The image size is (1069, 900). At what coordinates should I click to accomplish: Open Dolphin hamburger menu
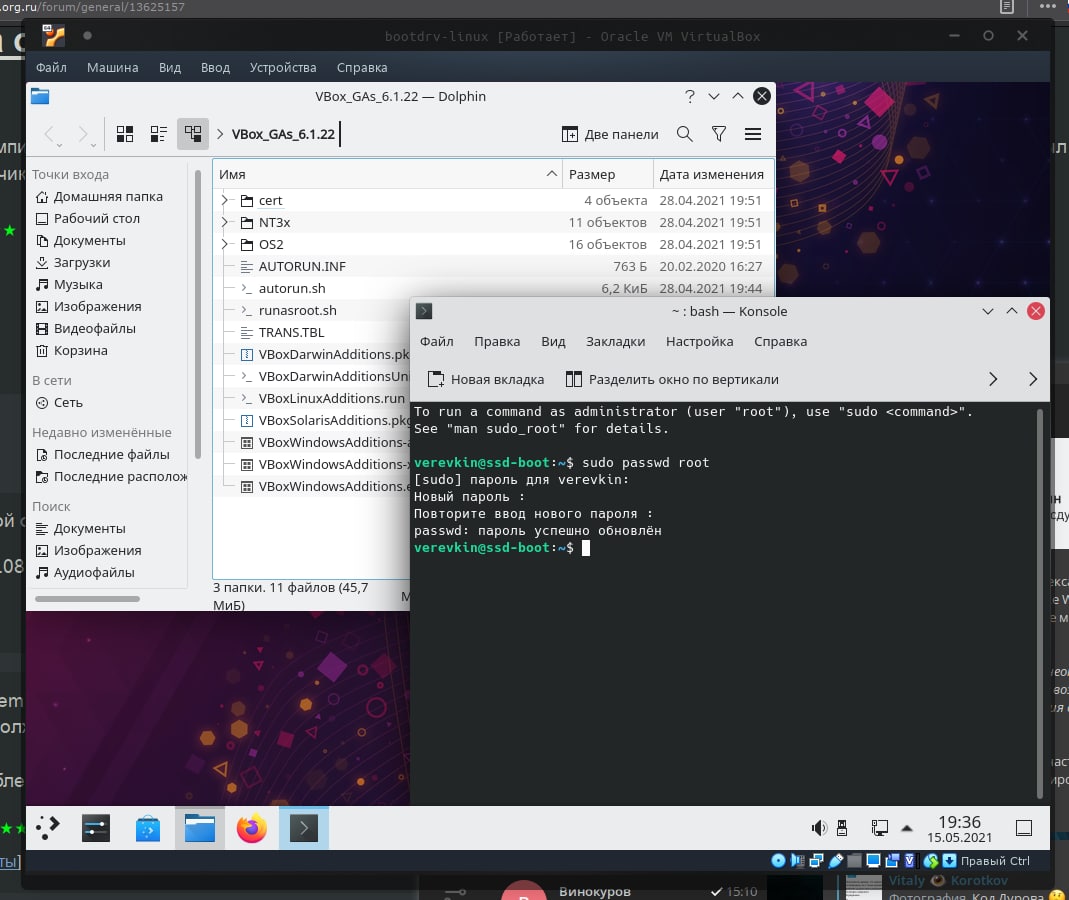[x=753, y=134]
